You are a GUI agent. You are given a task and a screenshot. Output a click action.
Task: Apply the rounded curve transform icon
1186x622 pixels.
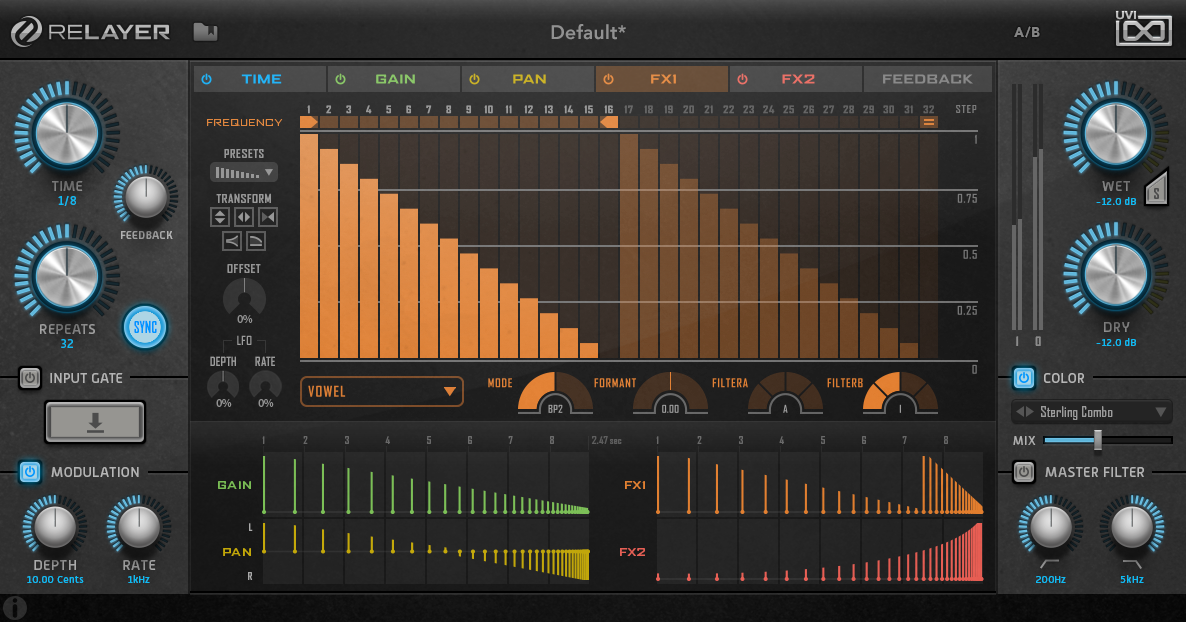256,241
